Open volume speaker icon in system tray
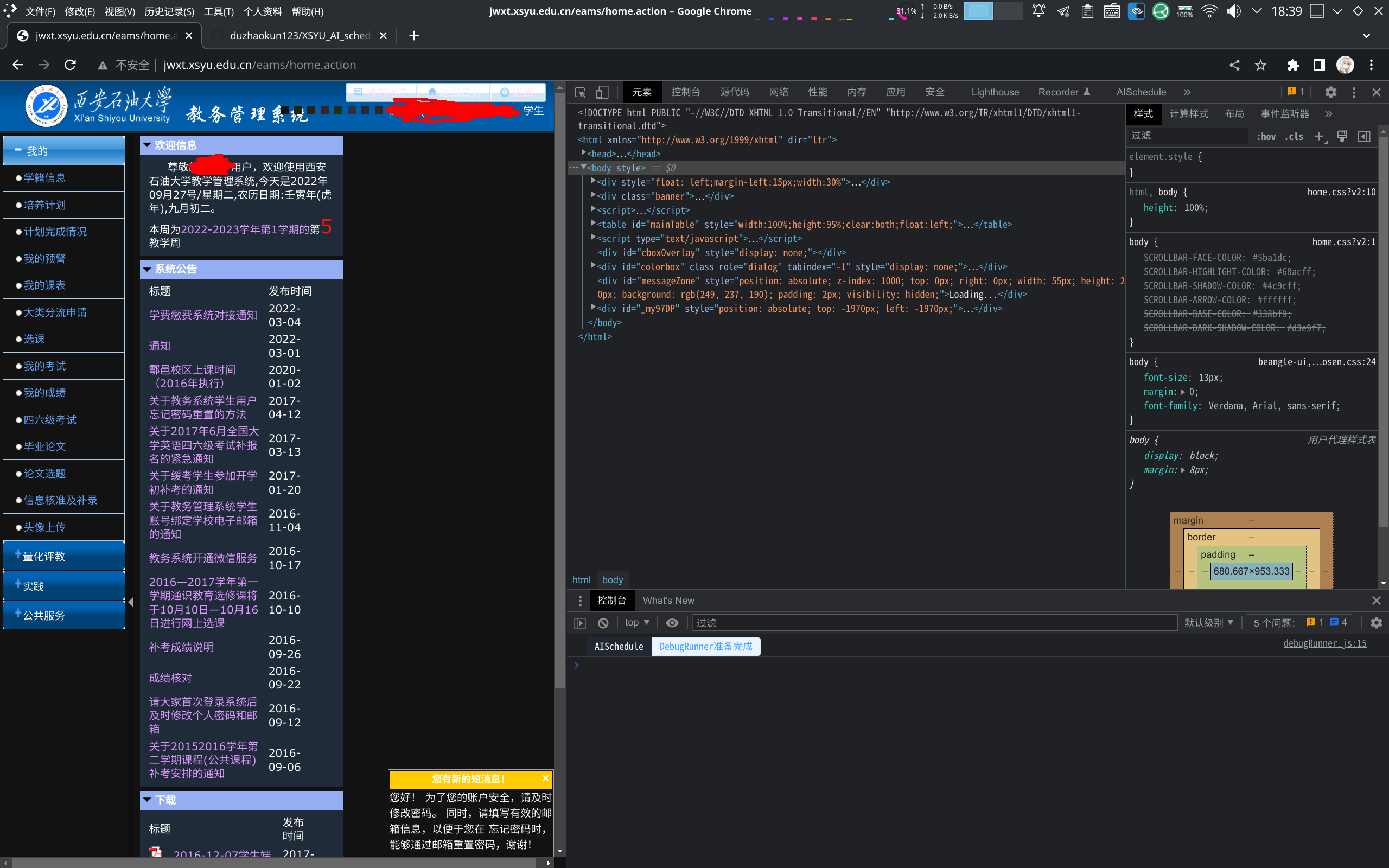Viewport: 1389px width, 868px height. pyautogui.click(x=1233, y=11)
